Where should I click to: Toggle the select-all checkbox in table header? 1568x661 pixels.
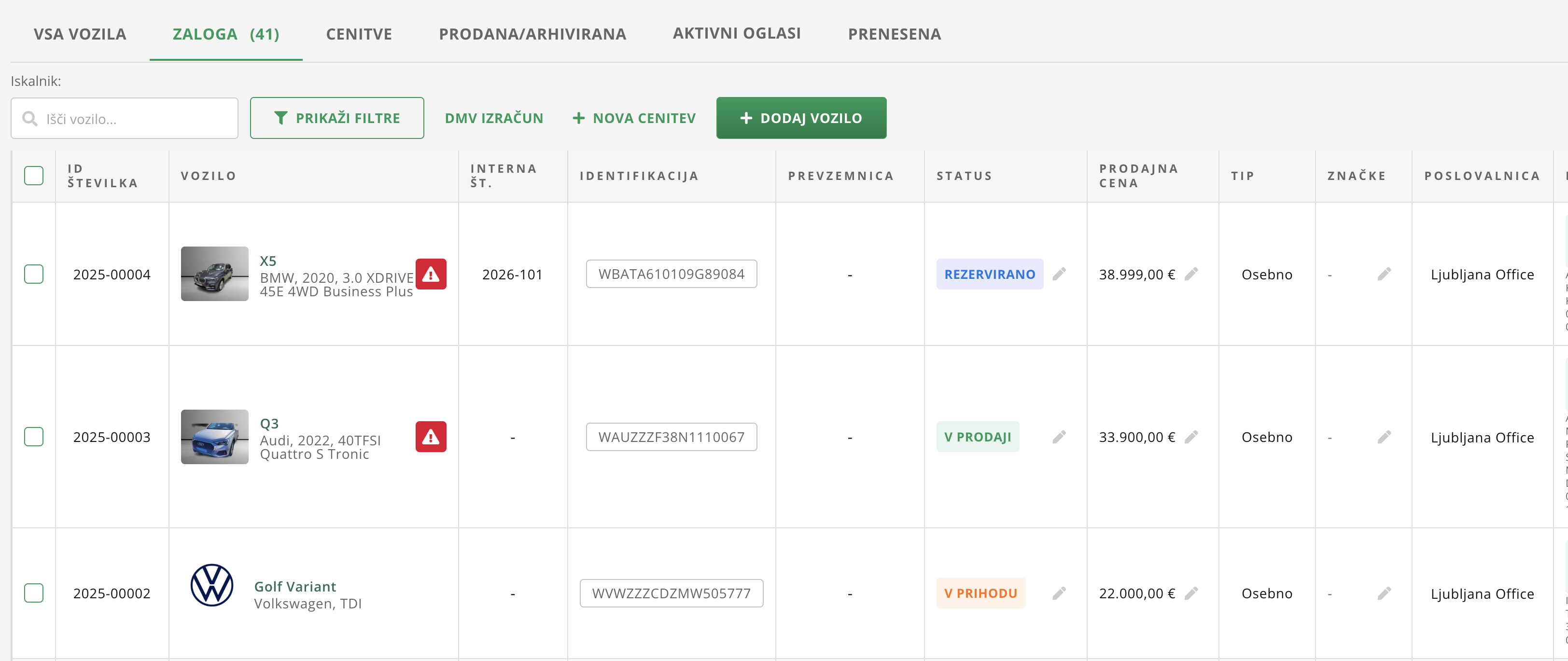tap(33, 176)
